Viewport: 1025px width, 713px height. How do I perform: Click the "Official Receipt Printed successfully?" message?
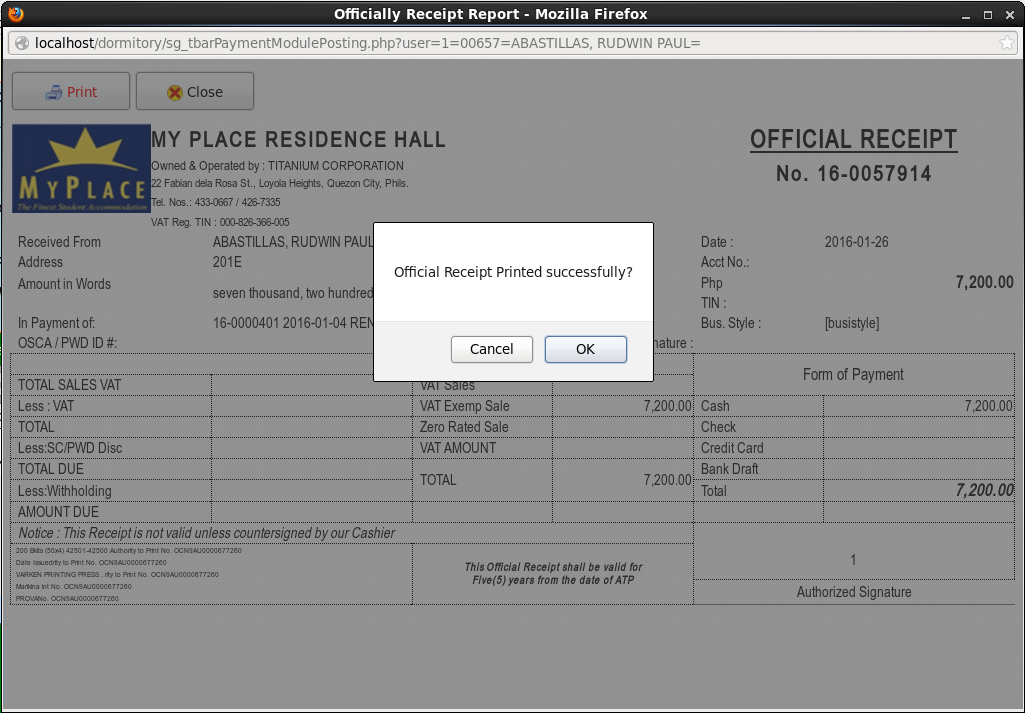click(x=513, y=272)
